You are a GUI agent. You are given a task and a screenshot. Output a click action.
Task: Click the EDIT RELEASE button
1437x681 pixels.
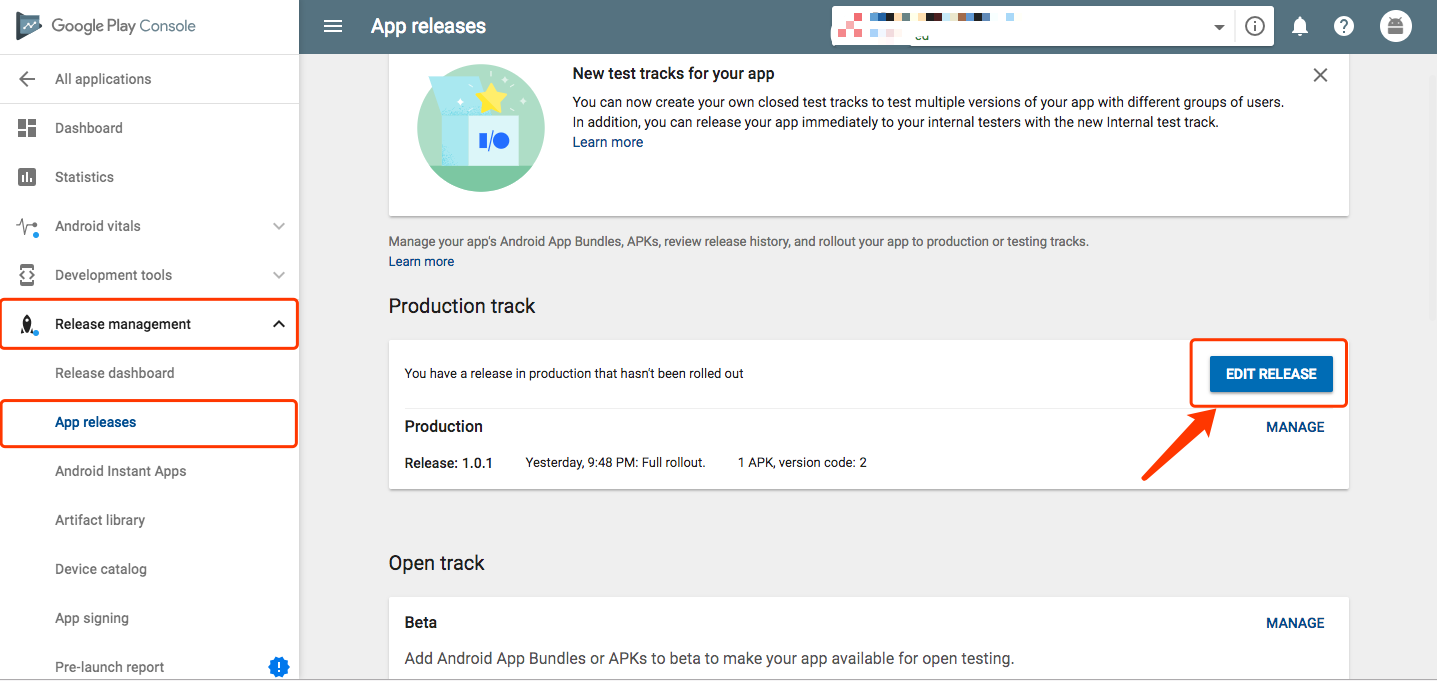[1271, 374]
